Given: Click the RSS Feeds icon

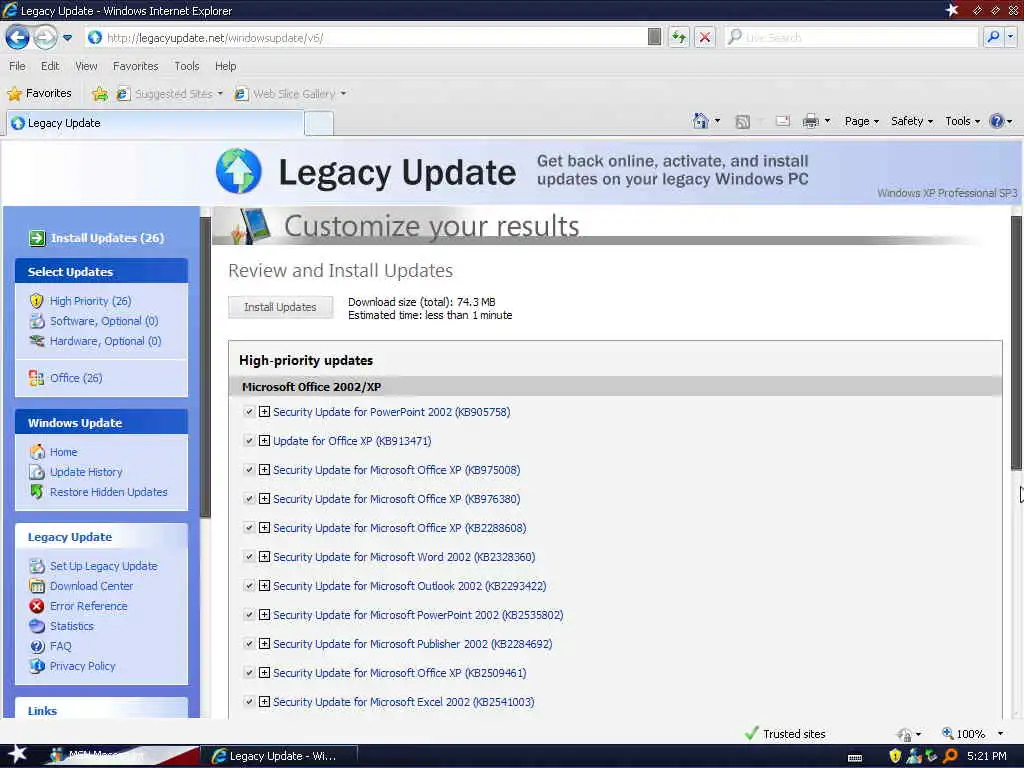Looking at the screenshot, I should 743,121.
